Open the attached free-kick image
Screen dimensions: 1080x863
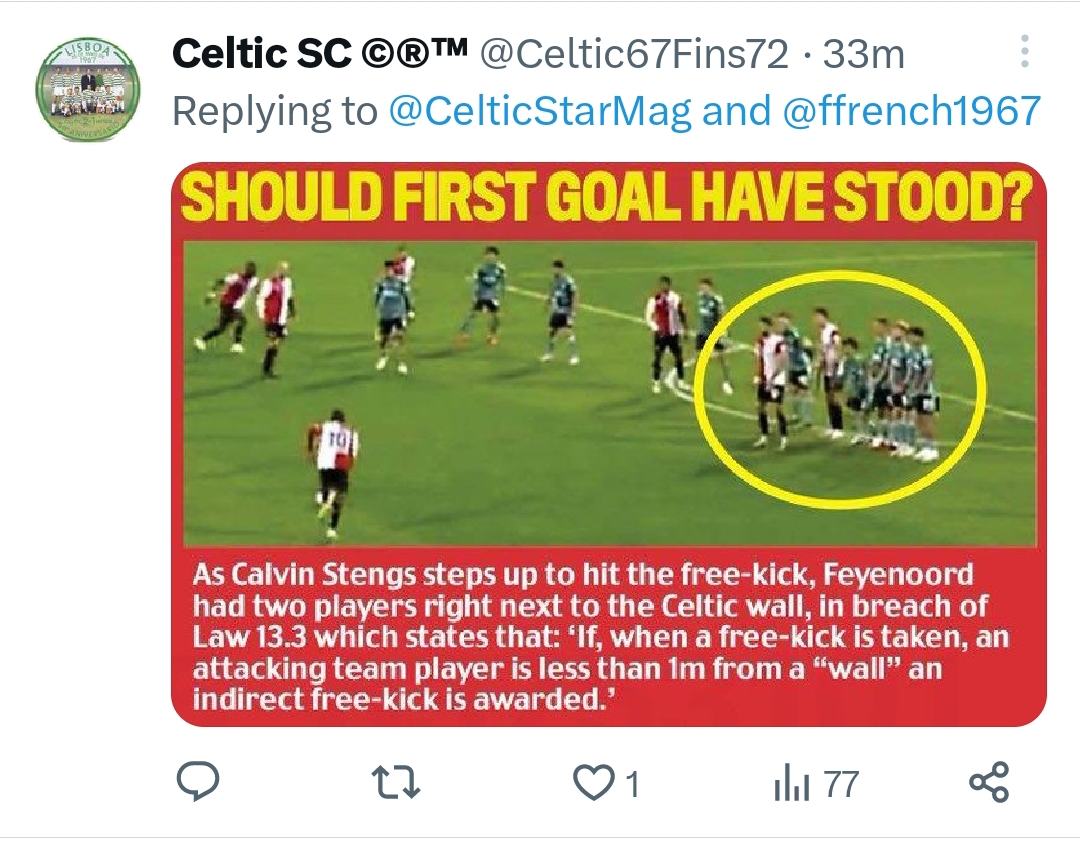[609, 444]
